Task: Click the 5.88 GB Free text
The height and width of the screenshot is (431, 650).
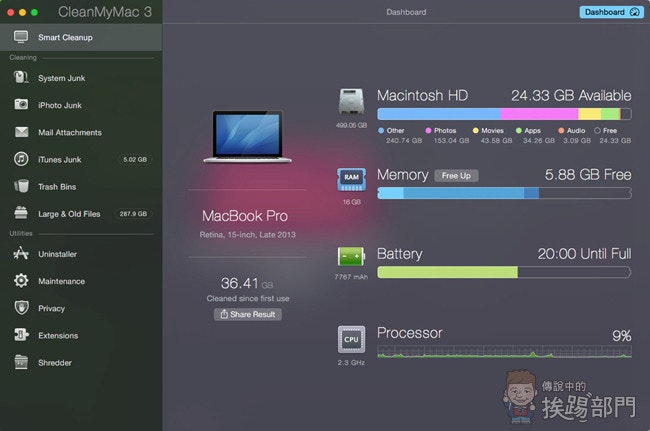Action: pos(588,175)
